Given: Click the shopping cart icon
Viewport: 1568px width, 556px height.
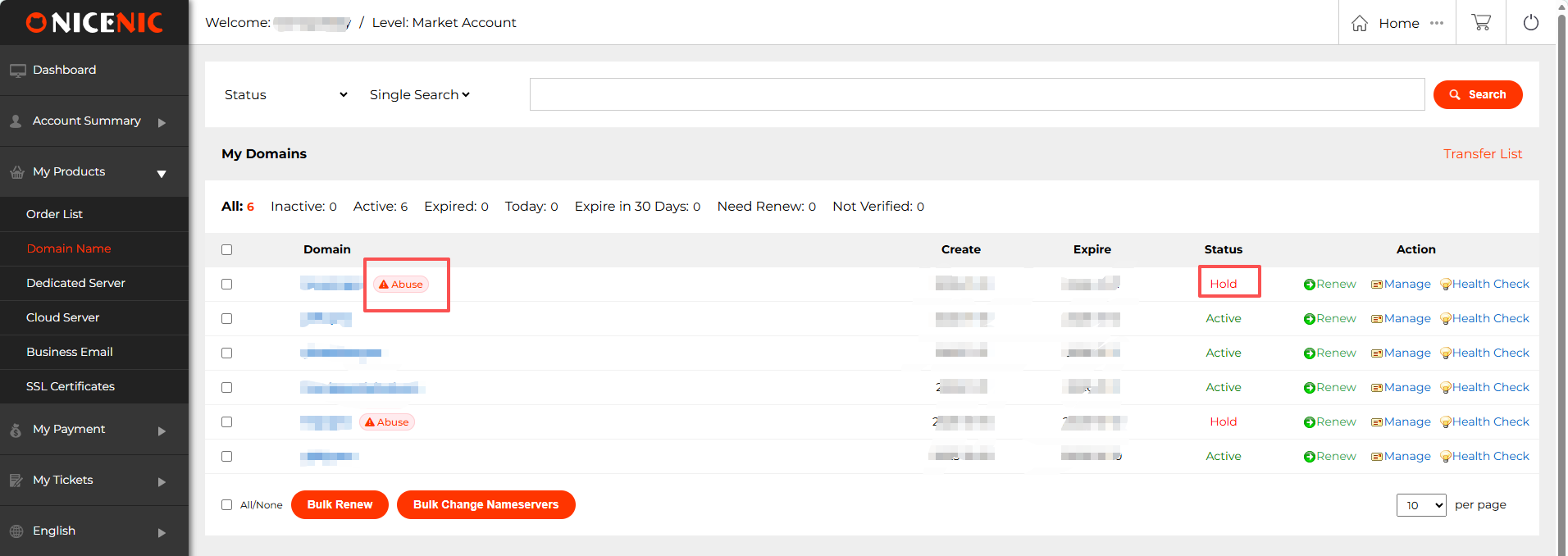Looking at the screenshot, I should 1481,23.
